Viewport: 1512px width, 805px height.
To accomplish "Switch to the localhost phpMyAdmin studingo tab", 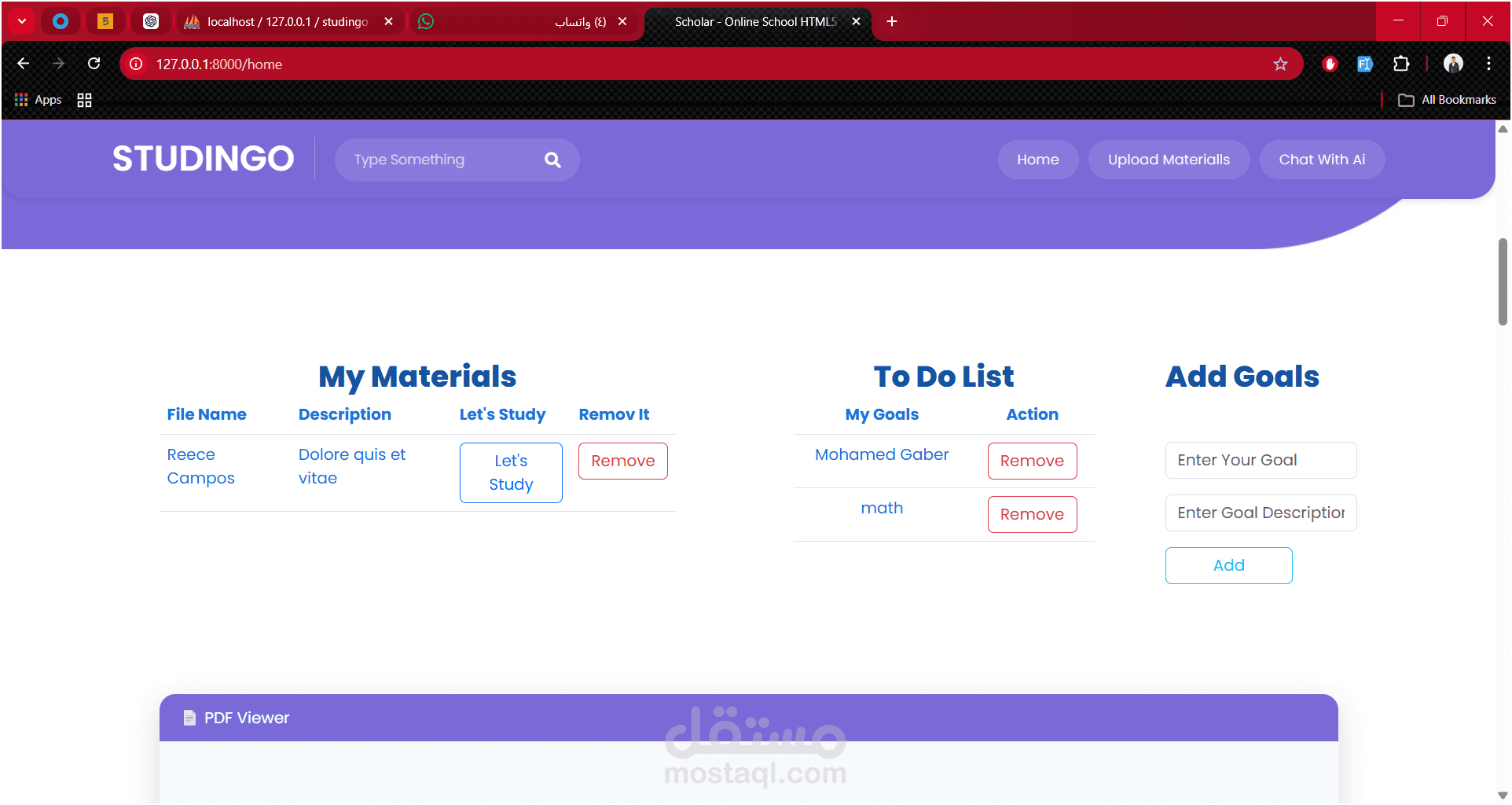I will coord(288,21).
